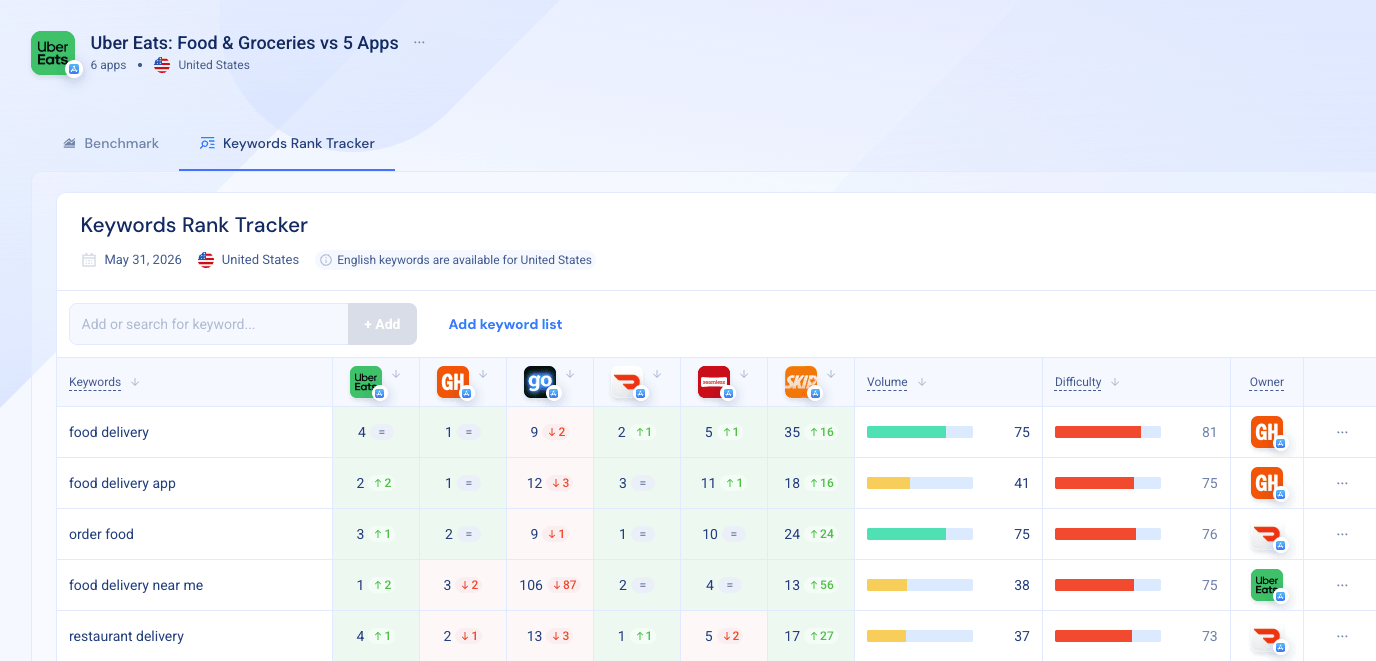Click Grubhub owner icon in food delivery app row
1376x661 pixels.
[1267, 483]
